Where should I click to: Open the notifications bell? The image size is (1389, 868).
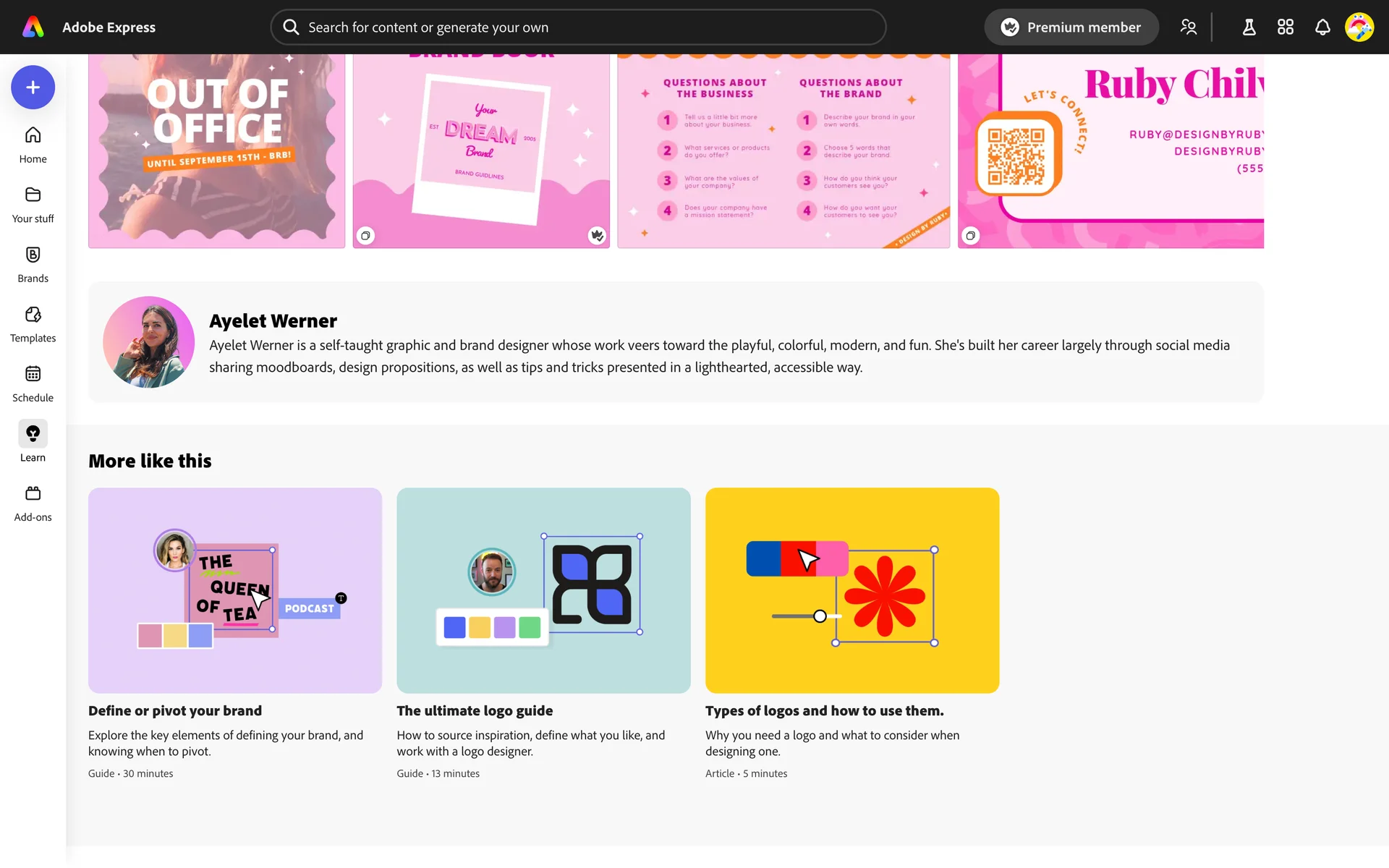[x=1322, y=27]
